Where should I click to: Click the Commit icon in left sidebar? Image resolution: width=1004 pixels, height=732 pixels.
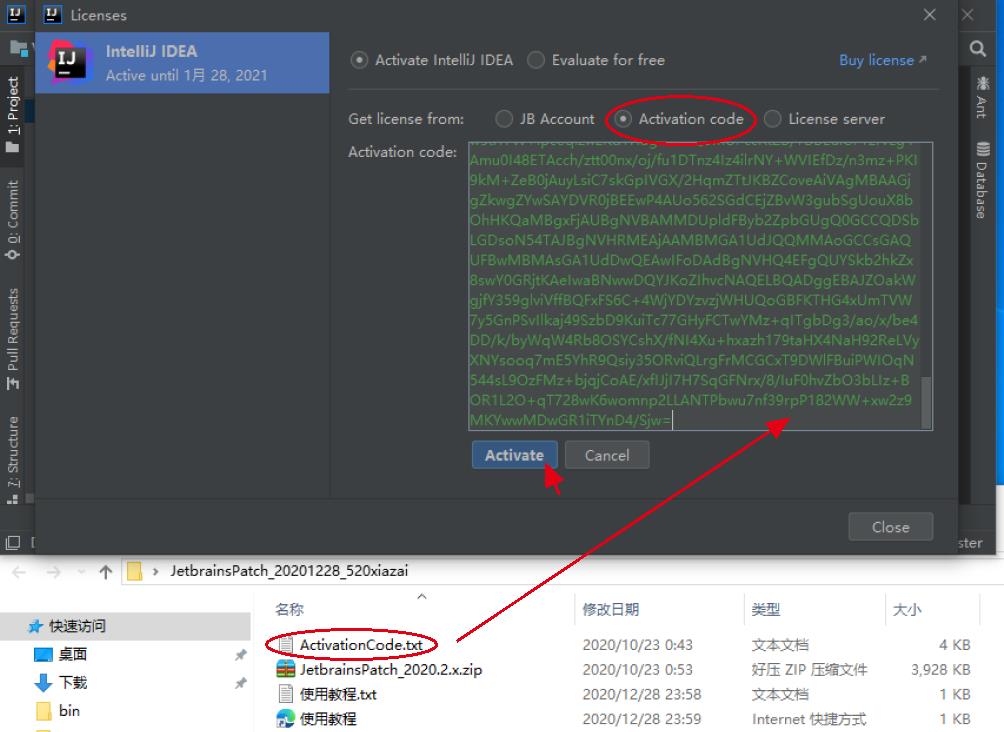coord(12,254)
